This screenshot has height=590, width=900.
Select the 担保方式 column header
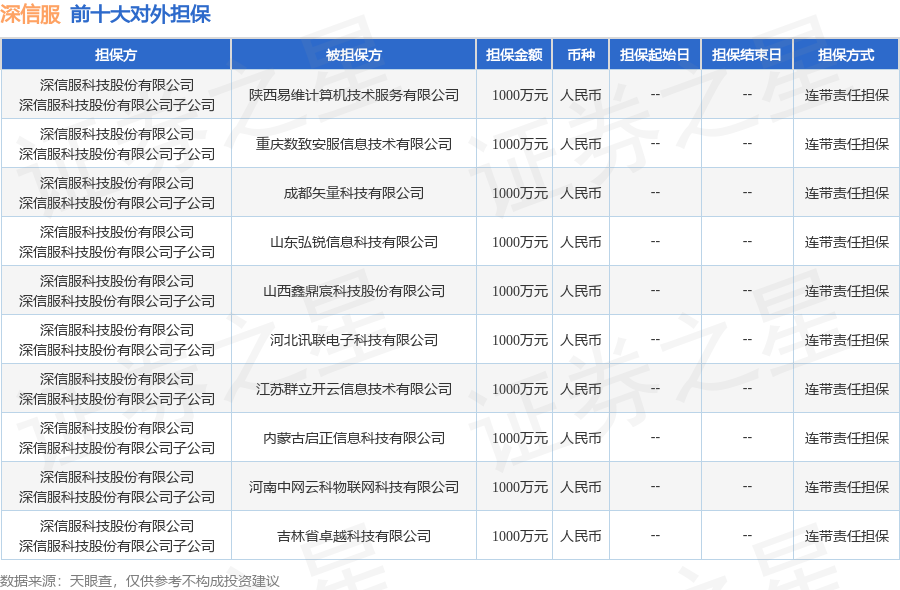pyautogui.click(x=846, y=55)
